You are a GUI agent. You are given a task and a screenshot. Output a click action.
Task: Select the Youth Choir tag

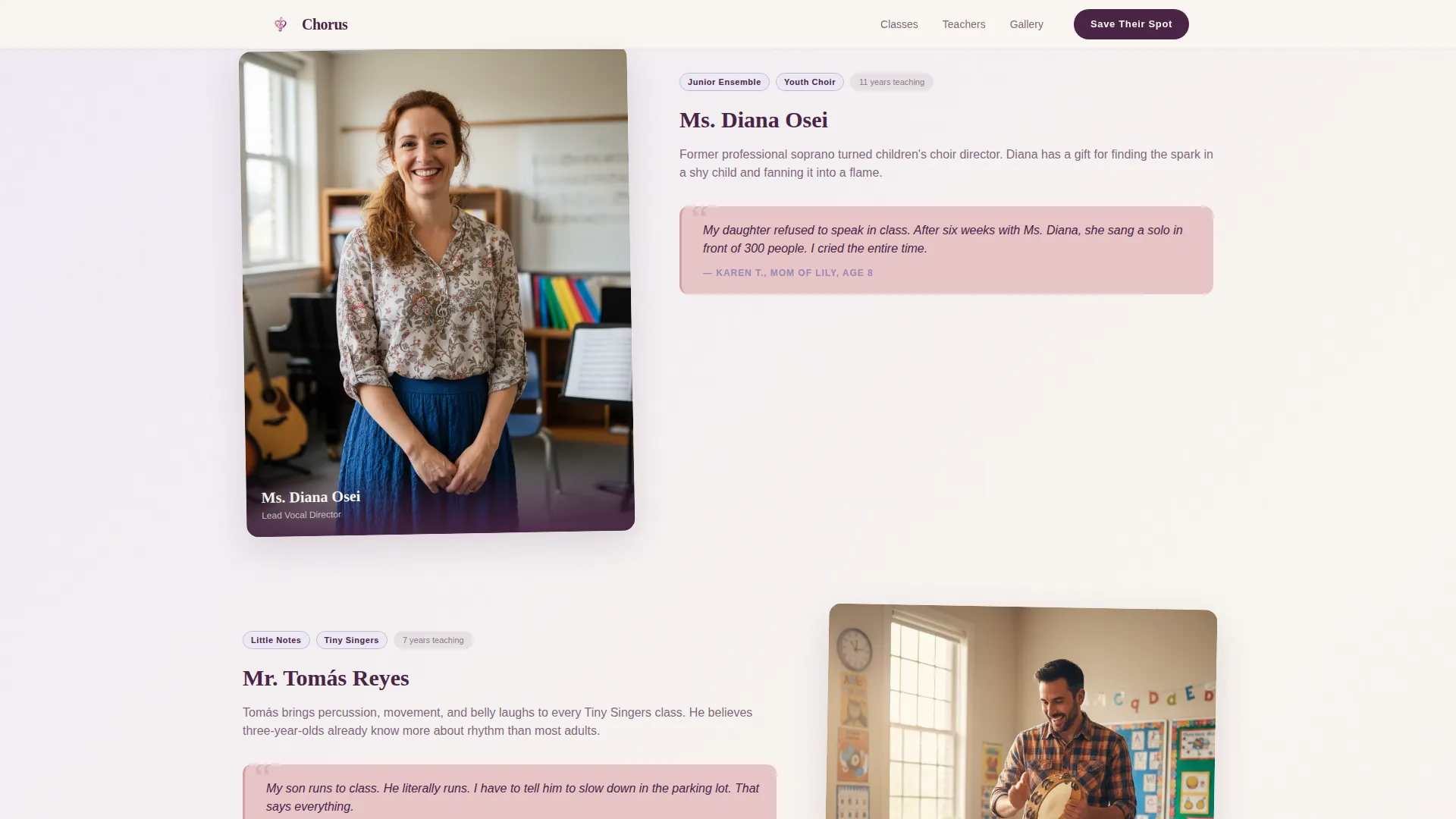pos(809,82)
